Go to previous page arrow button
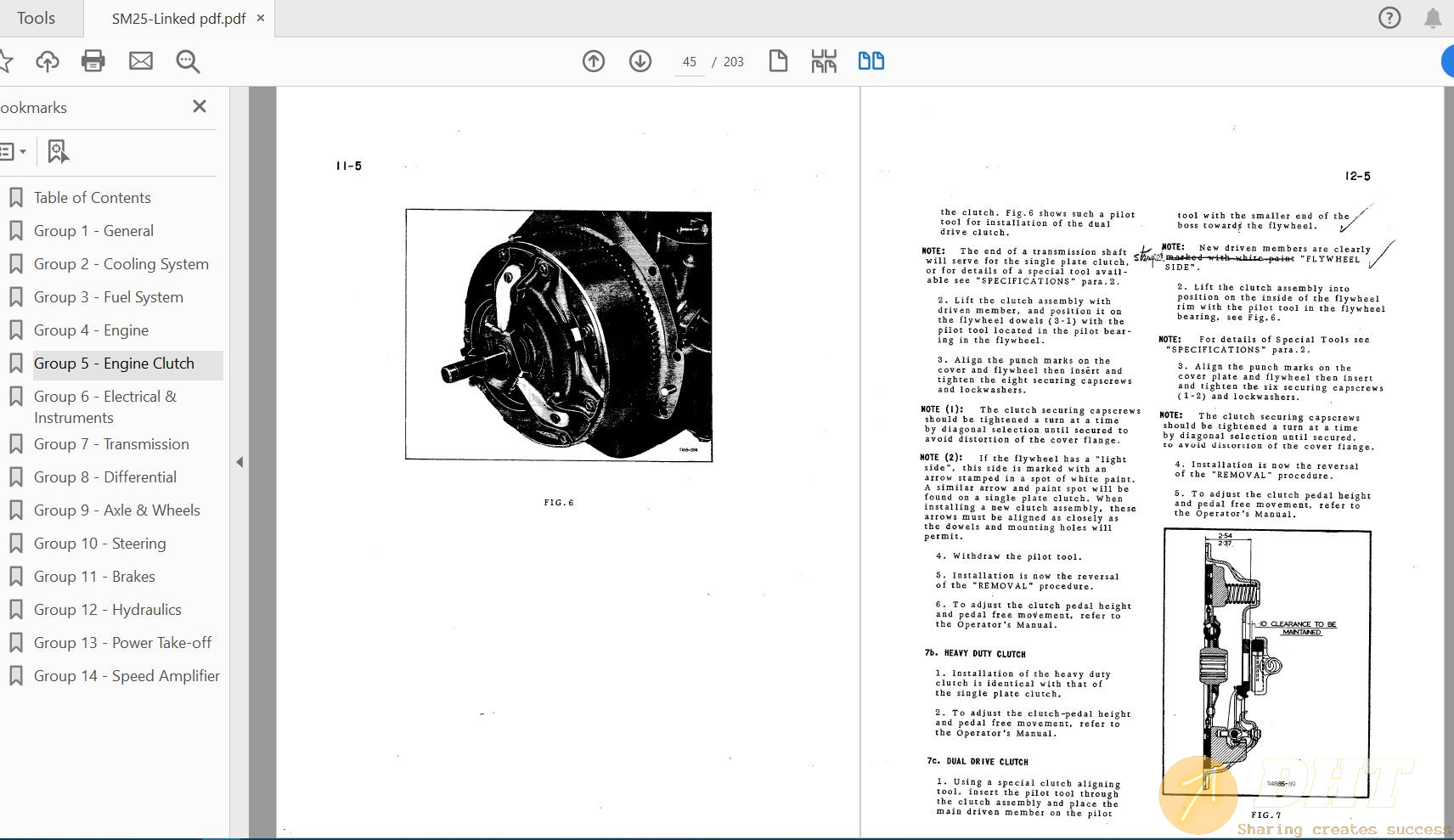 coord(594,61)
